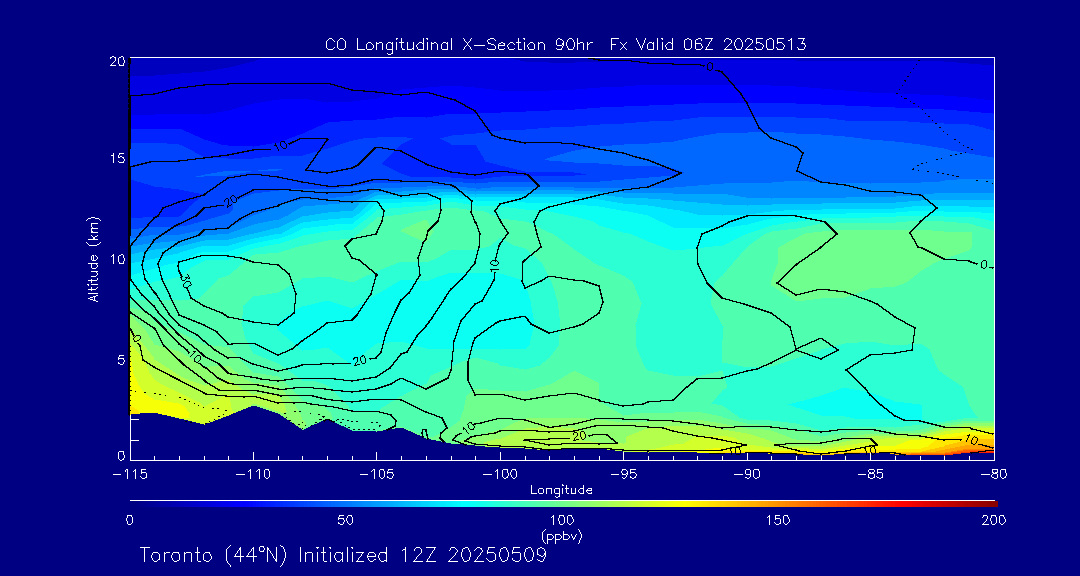Click the contour line label "30"
The width and height of the screenshot is (1080, 576).
(x=185, y=283)
